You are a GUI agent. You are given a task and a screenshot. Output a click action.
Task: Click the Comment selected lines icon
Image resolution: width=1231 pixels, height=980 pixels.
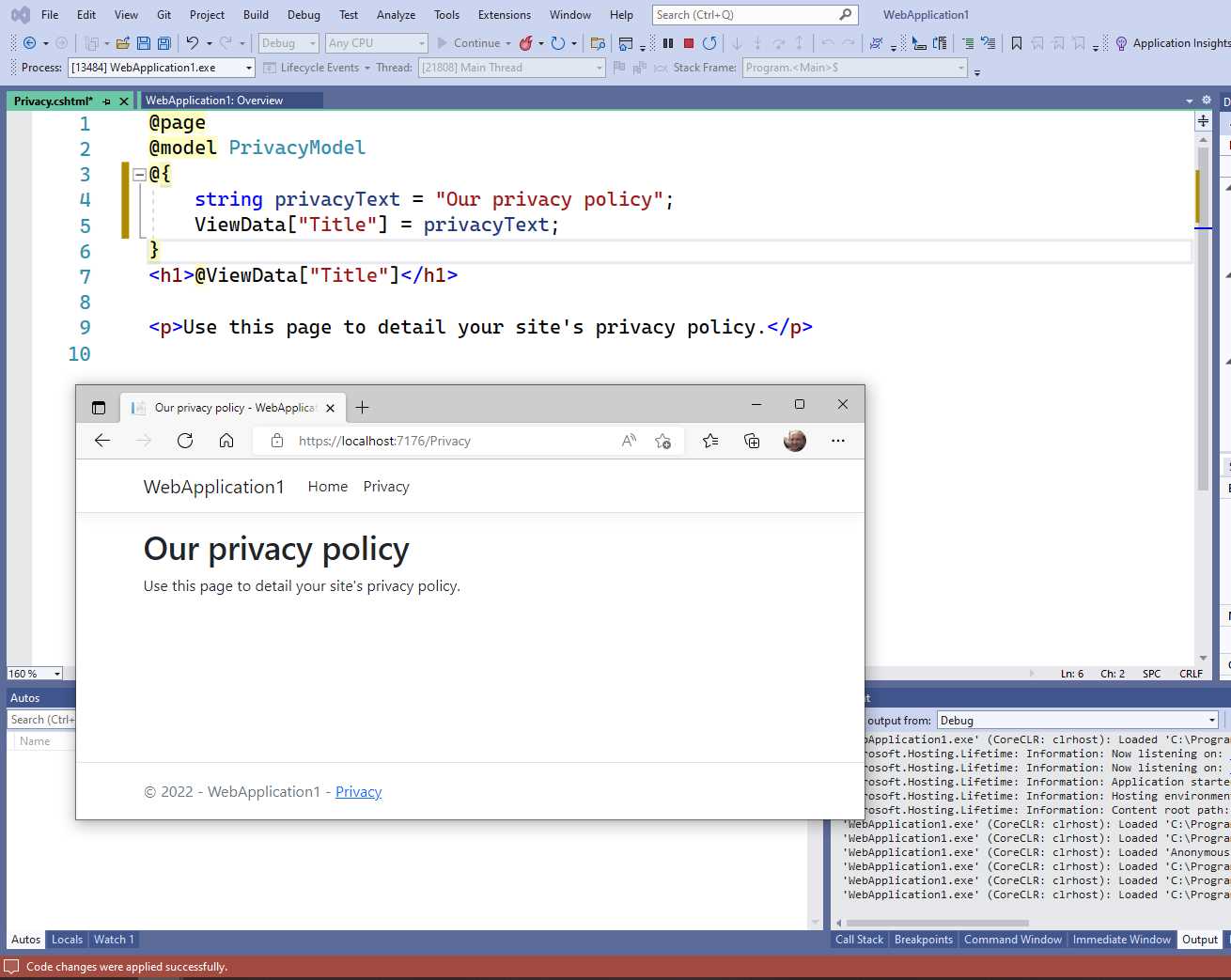968,43
